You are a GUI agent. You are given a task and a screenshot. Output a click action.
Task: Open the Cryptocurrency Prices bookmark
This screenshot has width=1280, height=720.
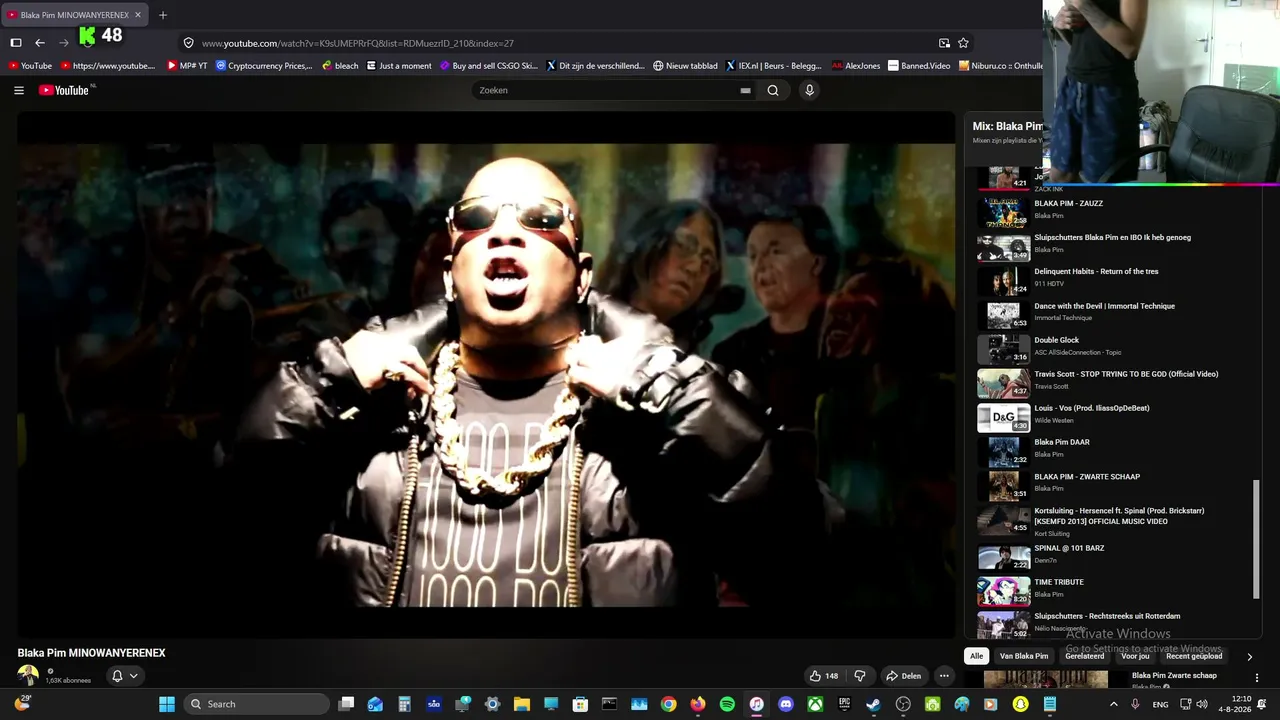264,66
